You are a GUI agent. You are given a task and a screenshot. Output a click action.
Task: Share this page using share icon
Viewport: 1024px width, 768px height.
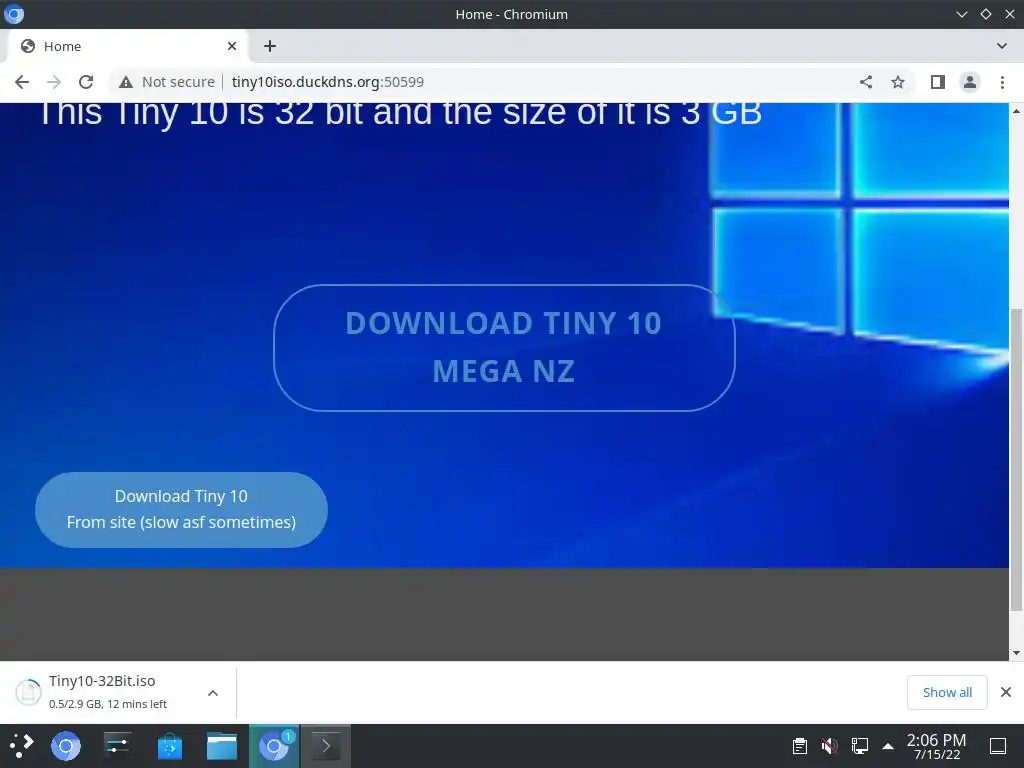(865, 82)
